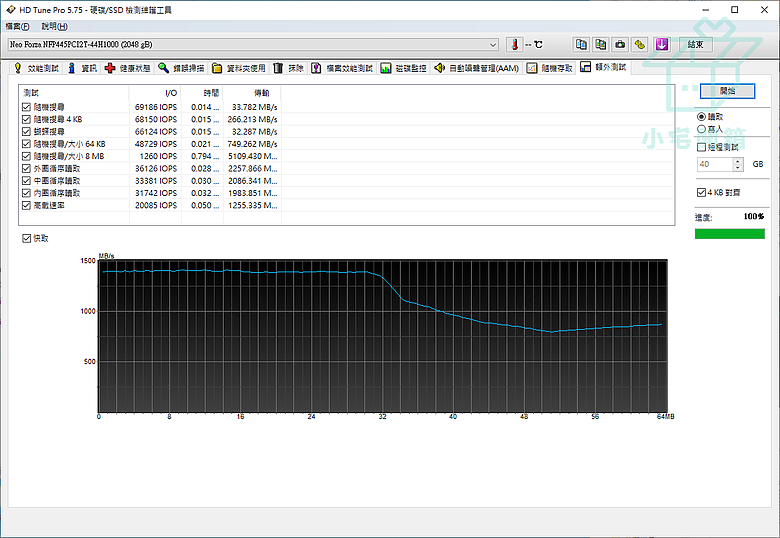The height and width of the screenshot is (538, 780).
Task: Open the File Benchmark tab
Action: pyautogui.click(x=342, y=68)
